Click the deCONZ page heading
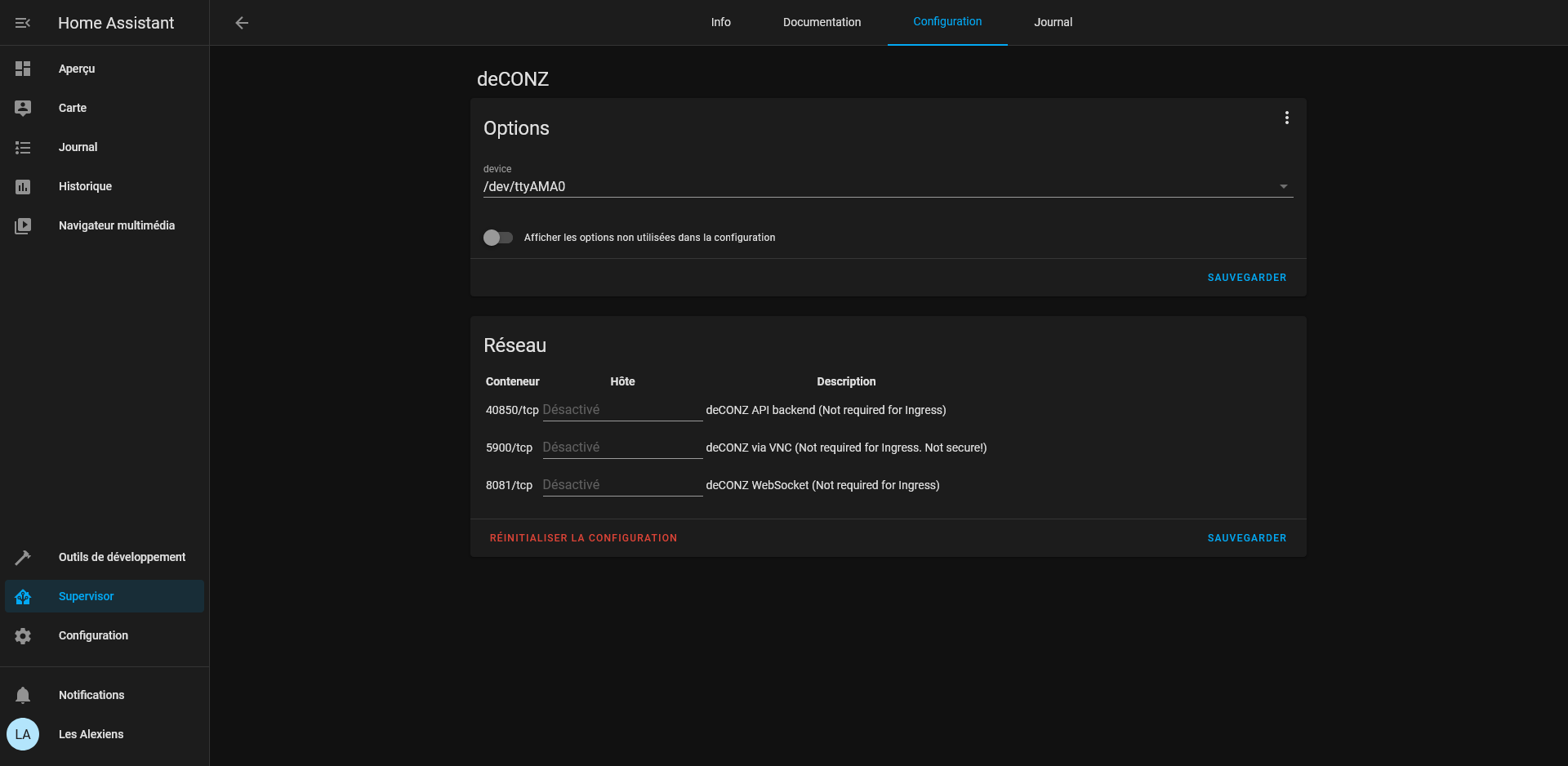 pos(513,79)
